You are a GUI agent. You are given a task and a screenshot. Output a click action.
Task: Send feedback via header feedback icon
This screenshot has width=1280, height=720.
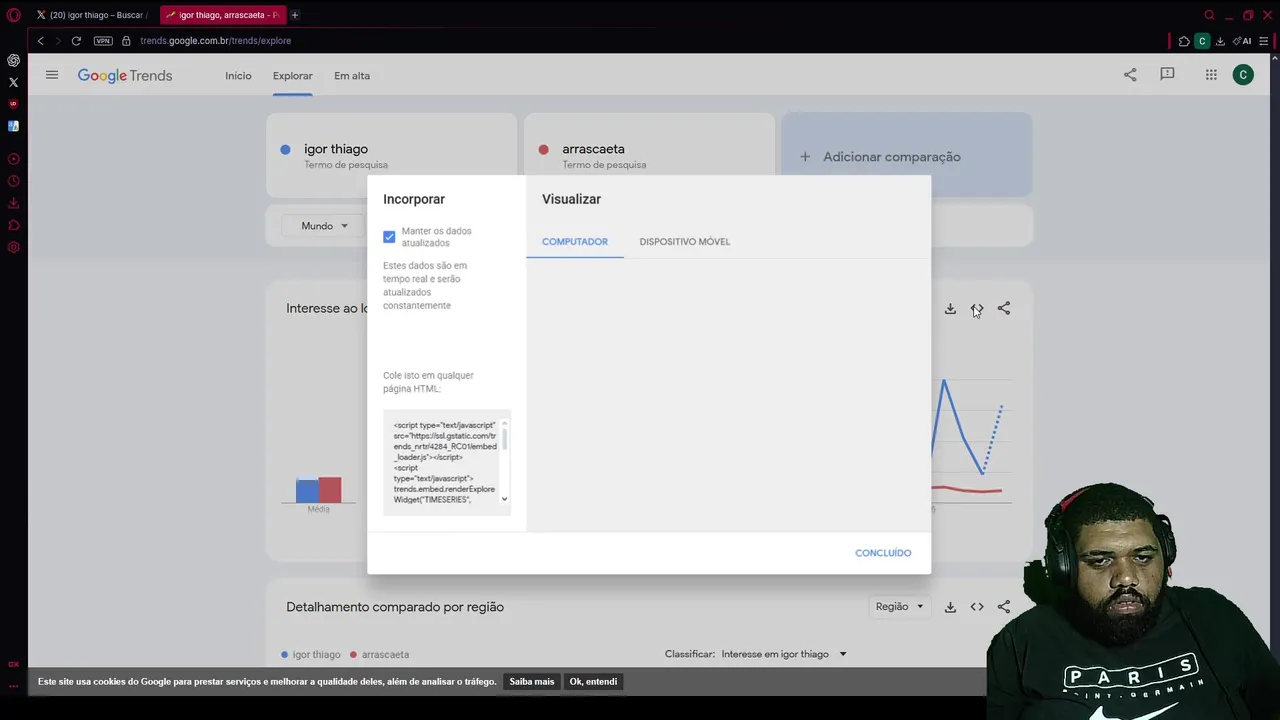1167,75
